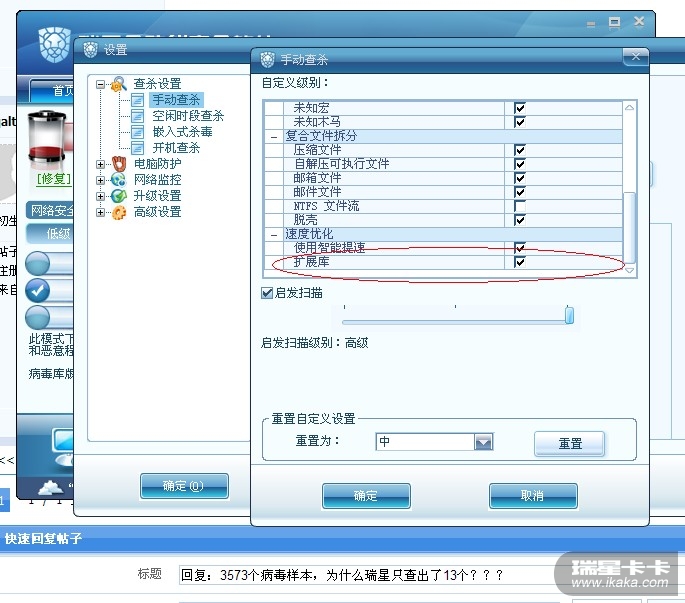
Task: Click the 重置 button
Action: coord(570,444)
